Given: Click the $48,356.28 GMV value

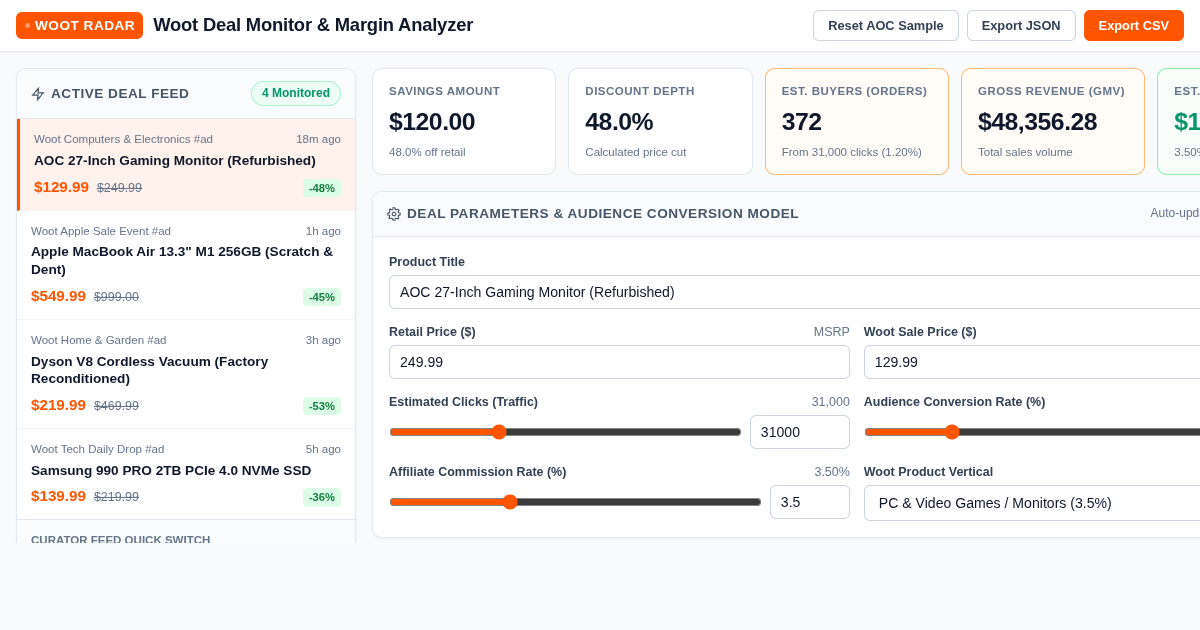Looking at the screenshot, I should [1037, 122].
